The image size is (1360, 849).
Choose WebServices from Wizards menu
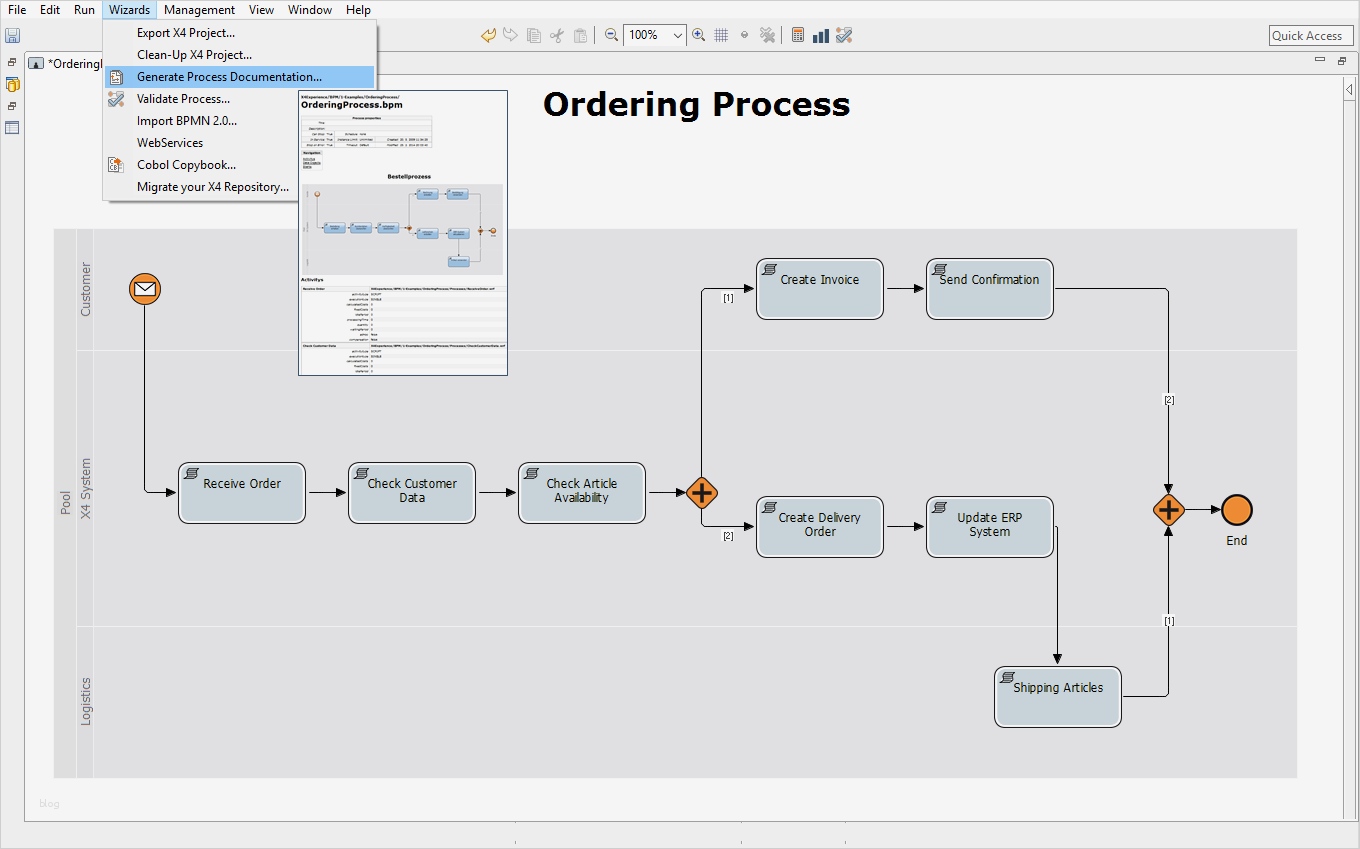[240, 143]
